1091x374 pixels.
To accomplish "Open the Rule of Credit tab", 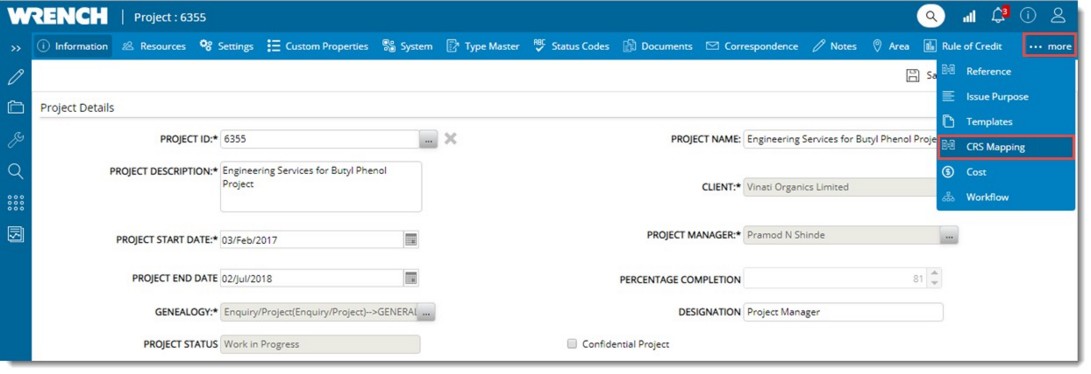I will tap(963, 47).
